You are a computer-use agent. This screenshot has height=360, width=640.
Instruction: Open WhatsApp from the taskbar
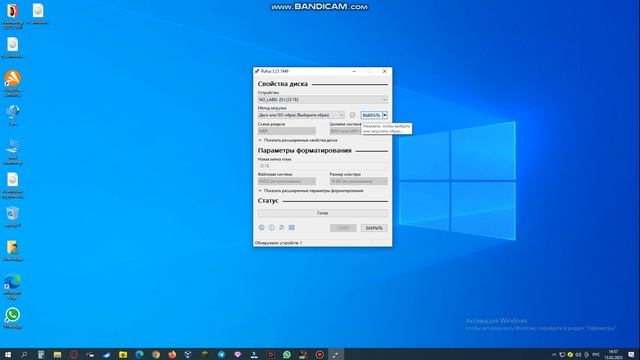(287, 354)
